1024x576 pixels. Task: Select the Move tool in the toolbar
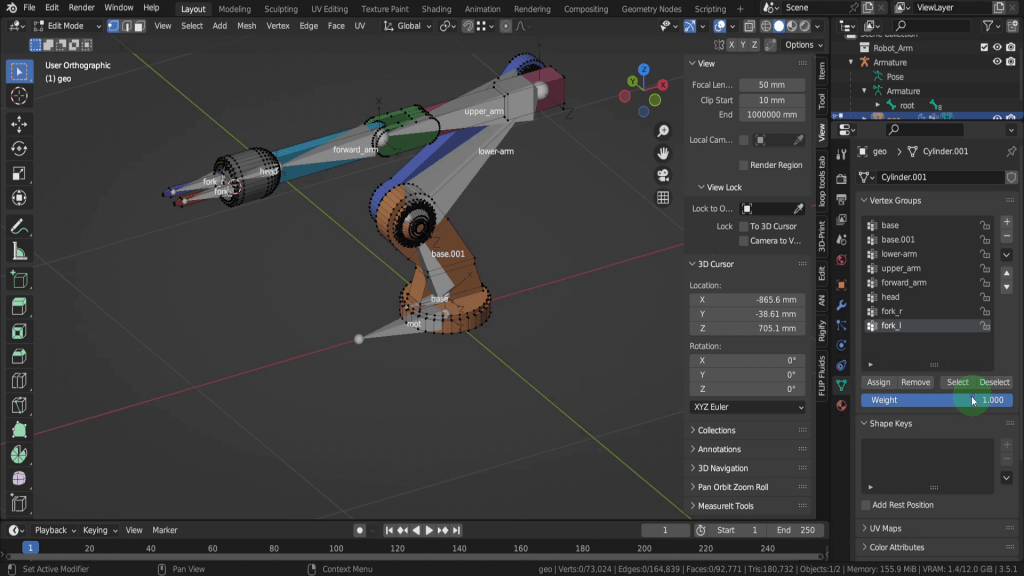point(18,124)
